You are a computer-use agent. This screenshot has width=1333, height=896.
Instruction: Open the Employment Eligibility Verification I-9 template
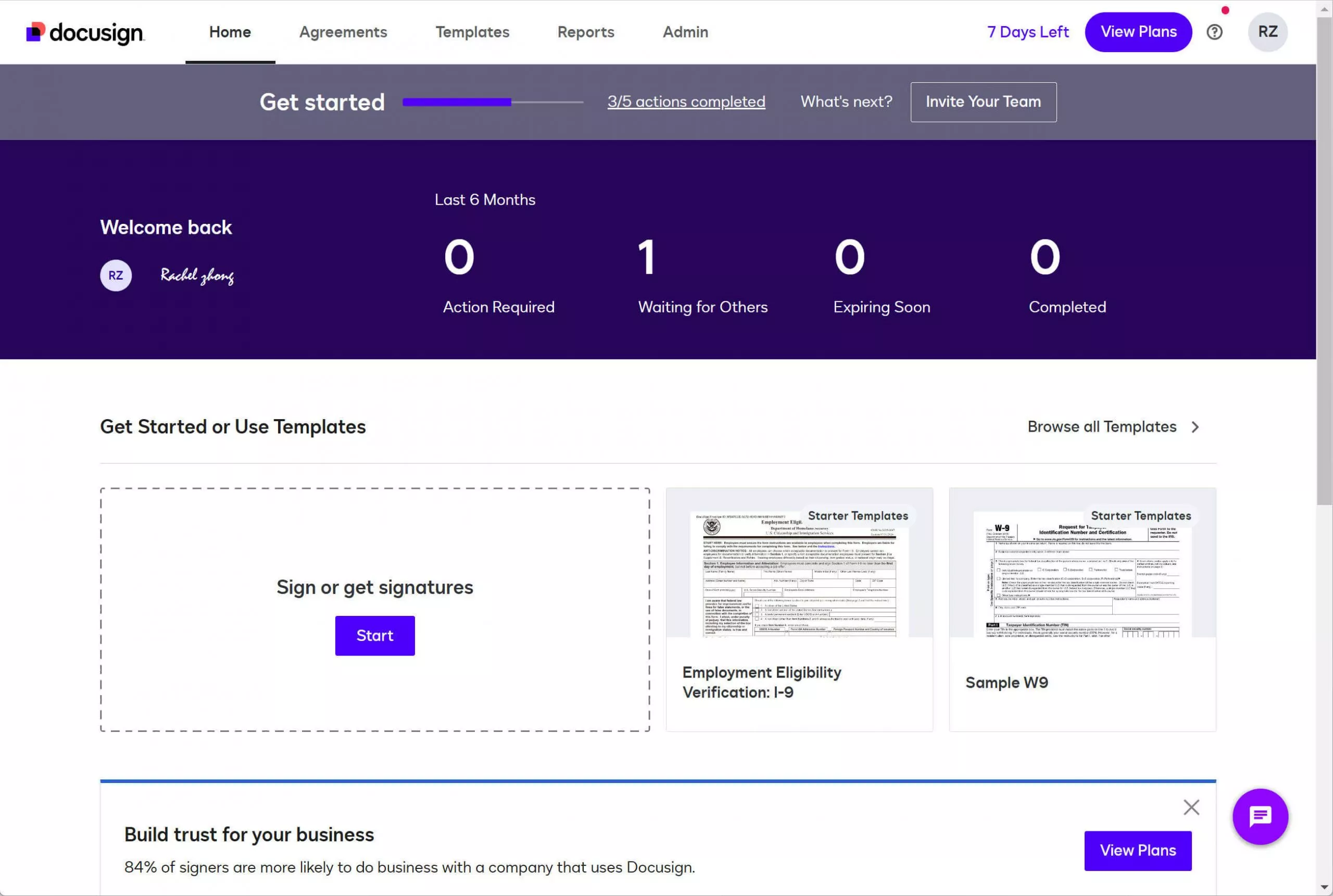coord(799,610)
